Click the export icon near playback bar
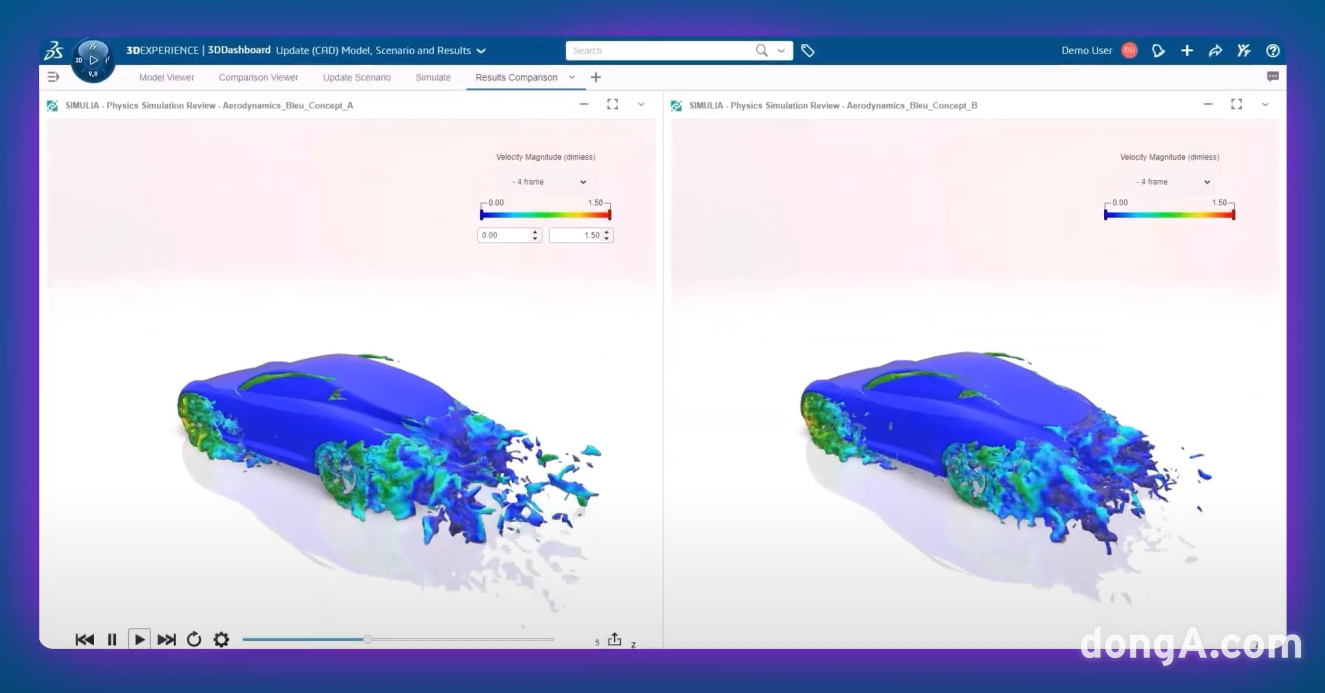Screen dimensions: 1325x693 click(614, 639)
